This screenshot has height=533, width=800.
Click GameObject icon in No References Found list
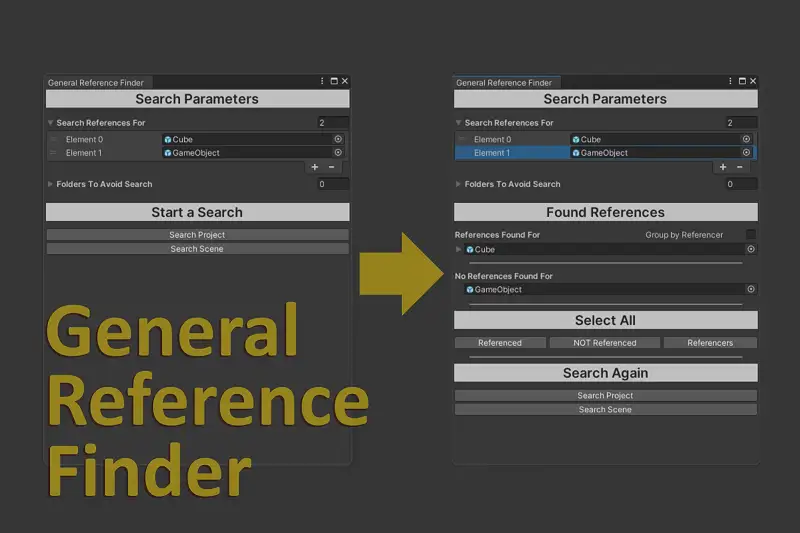pyautogui.click(x=470, y=290)
